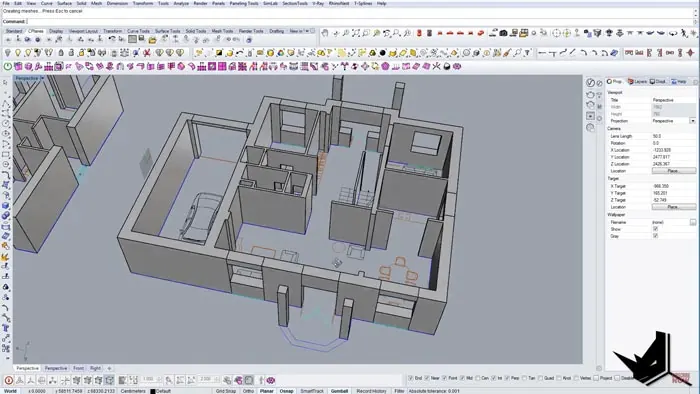Image resolution: width=700 pixels, height=394 pixels.
Task: Click the green power icon in the magenta toolbar
Action: pyautogui.click(x=8, y=66)
